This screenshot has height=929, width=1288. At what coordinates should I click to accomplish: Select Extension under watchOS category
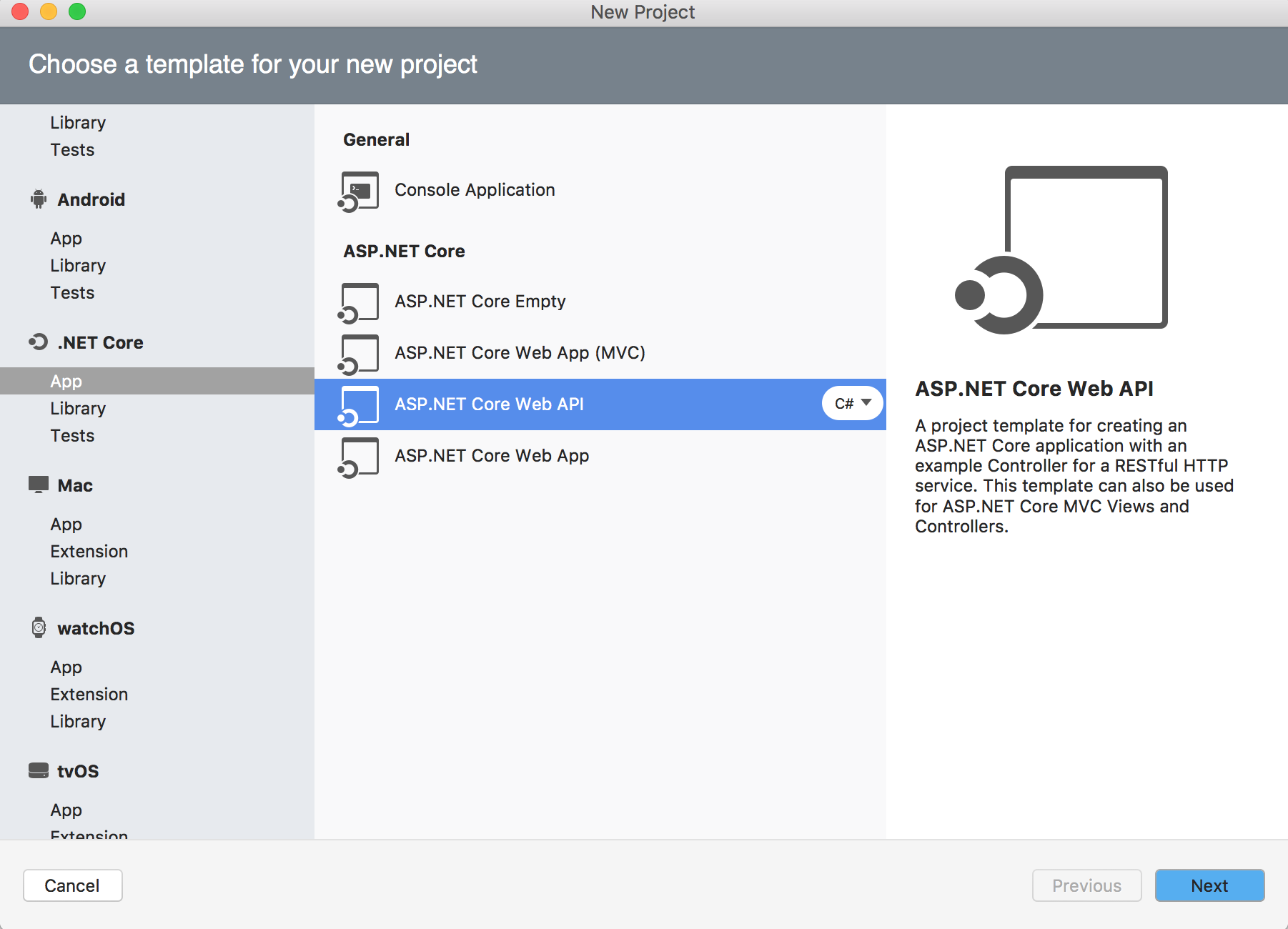tap(89, 695)
